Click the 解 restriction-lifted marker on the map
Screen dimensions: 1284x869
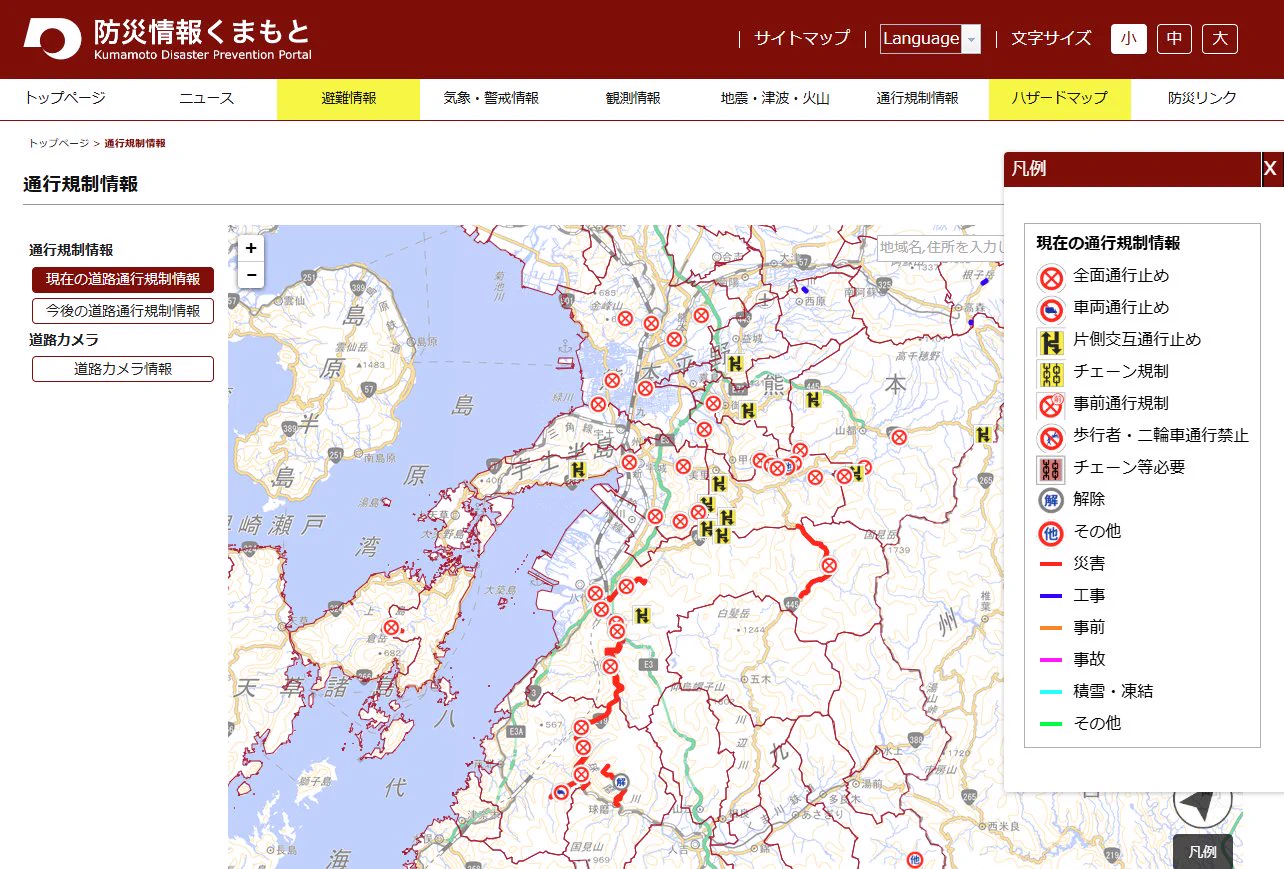[621, 782]
